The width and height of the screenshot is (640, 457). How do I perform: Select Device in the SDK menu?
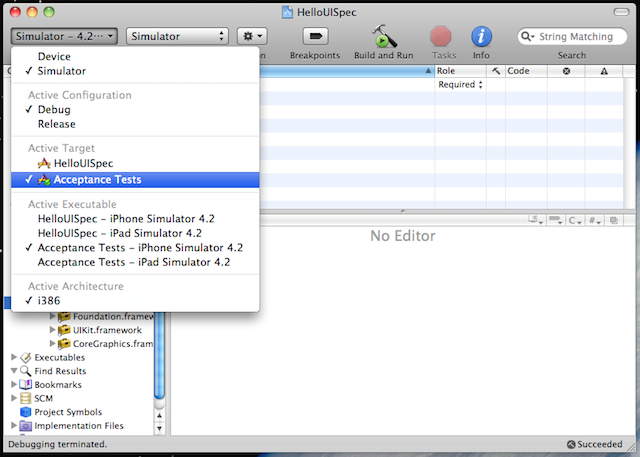135,56
